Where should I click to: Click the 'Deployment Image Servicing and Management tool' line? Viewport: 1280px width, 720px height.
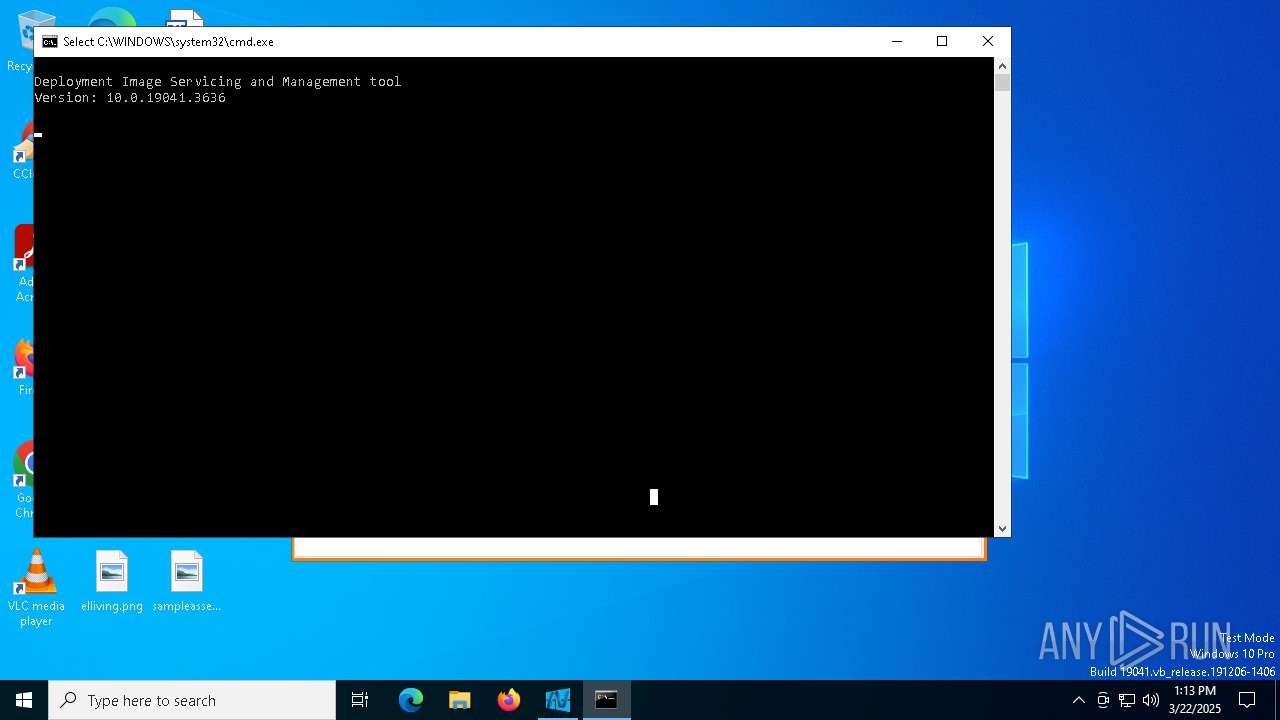[218, 82]
